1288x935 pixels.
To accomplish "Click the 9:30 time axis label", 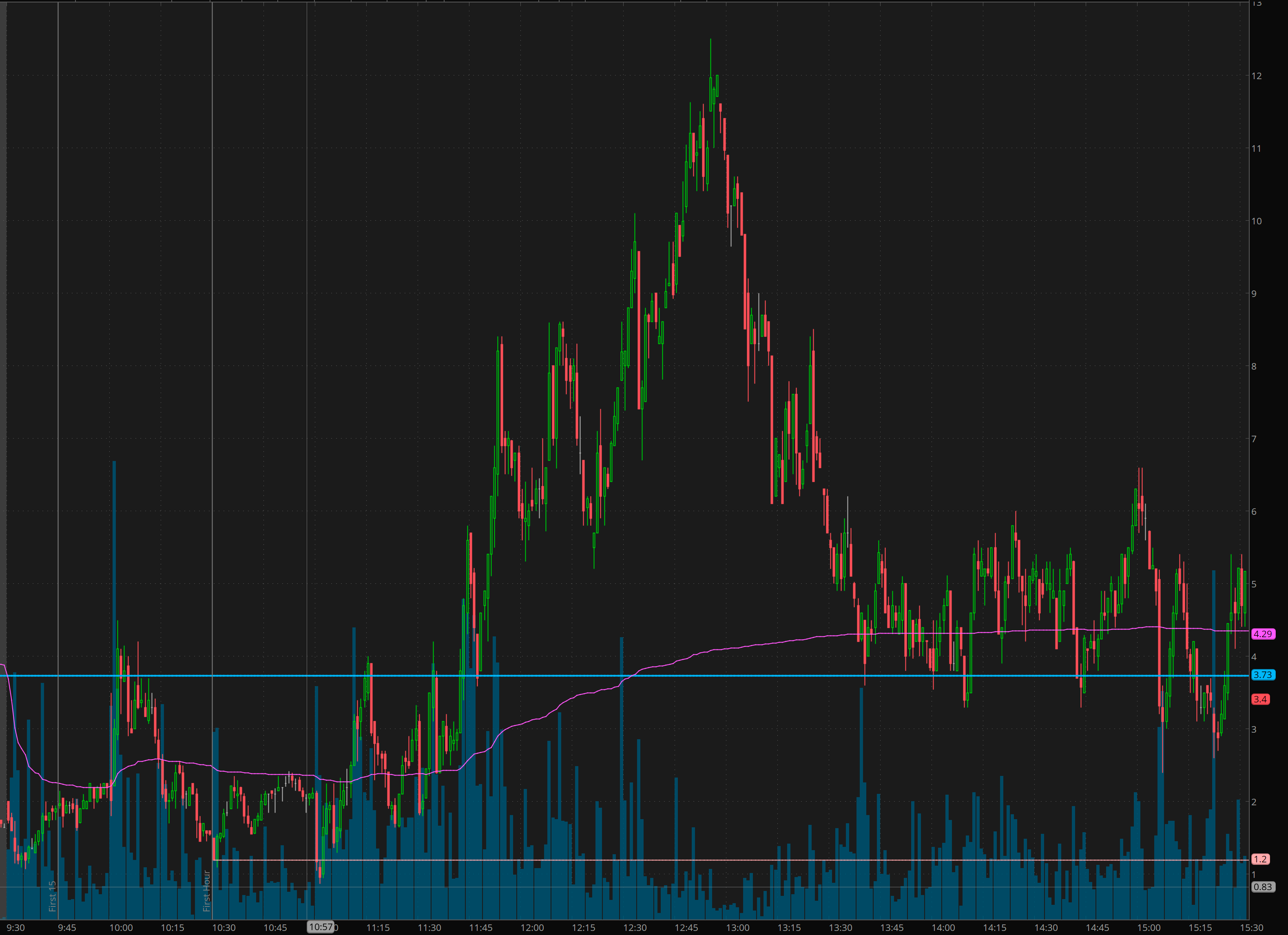I will point(15,928).
